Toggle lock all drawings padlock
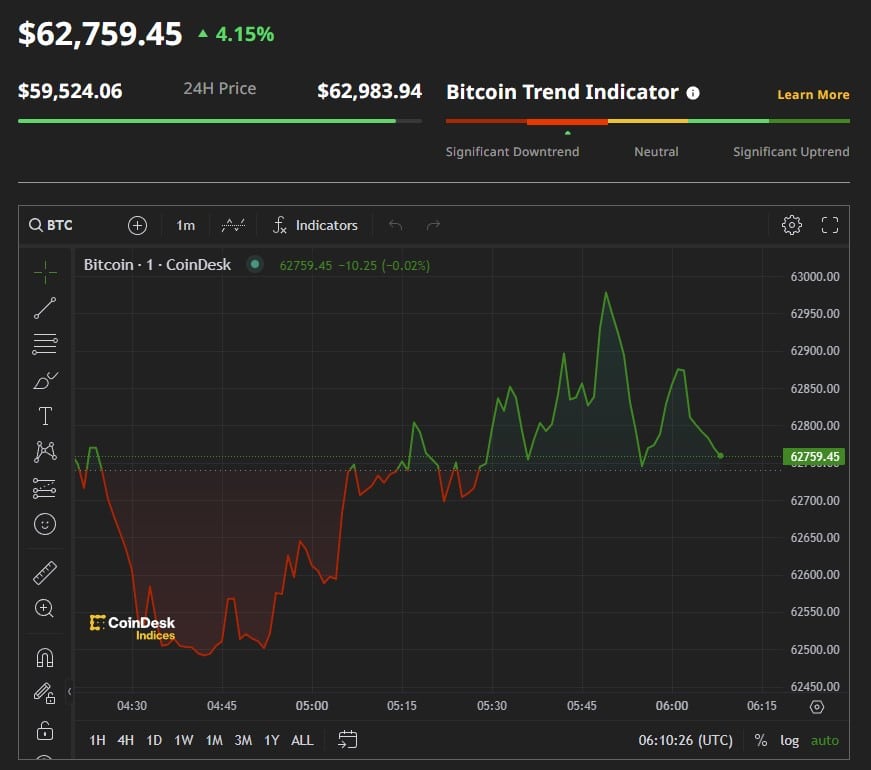871x770 pixels. [x=45, y=731]
